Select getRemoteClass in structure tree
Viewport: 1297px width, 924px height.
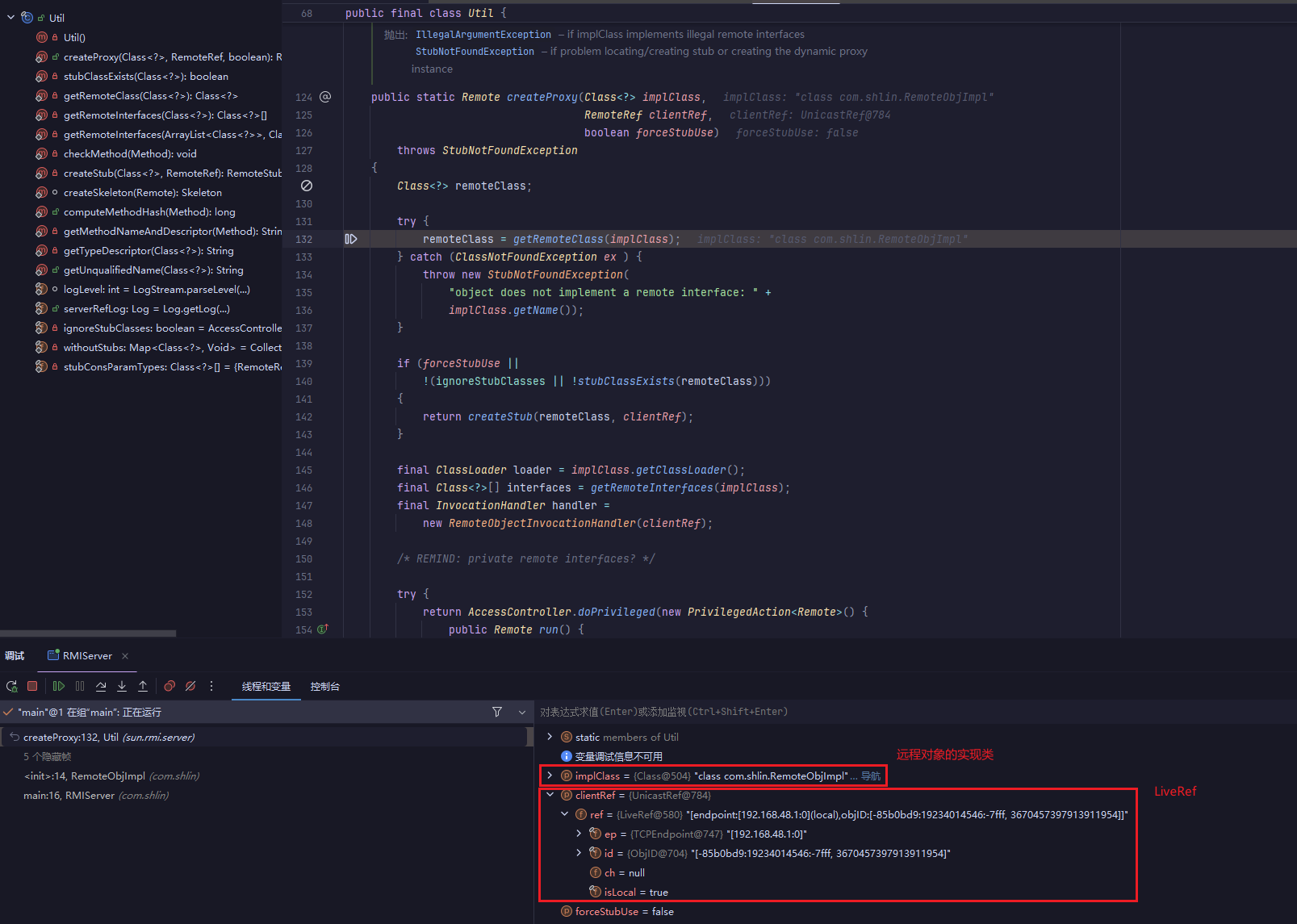[x=150, y=95]
